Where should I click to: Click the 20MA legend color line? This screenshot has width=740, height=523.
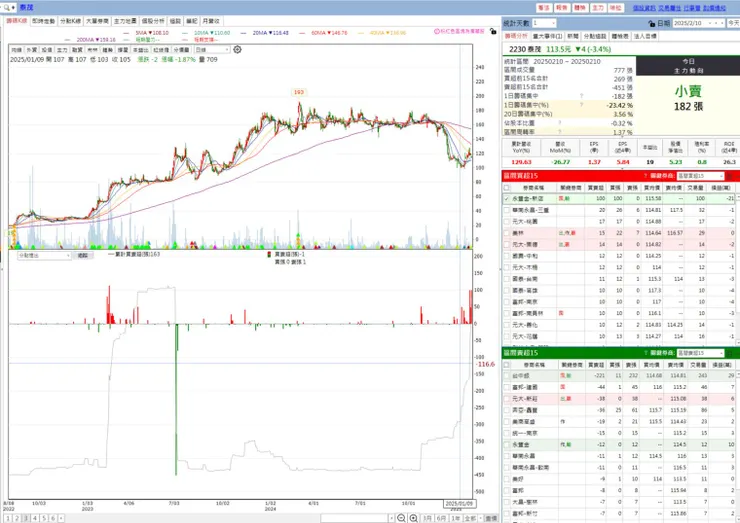point(243,33)
